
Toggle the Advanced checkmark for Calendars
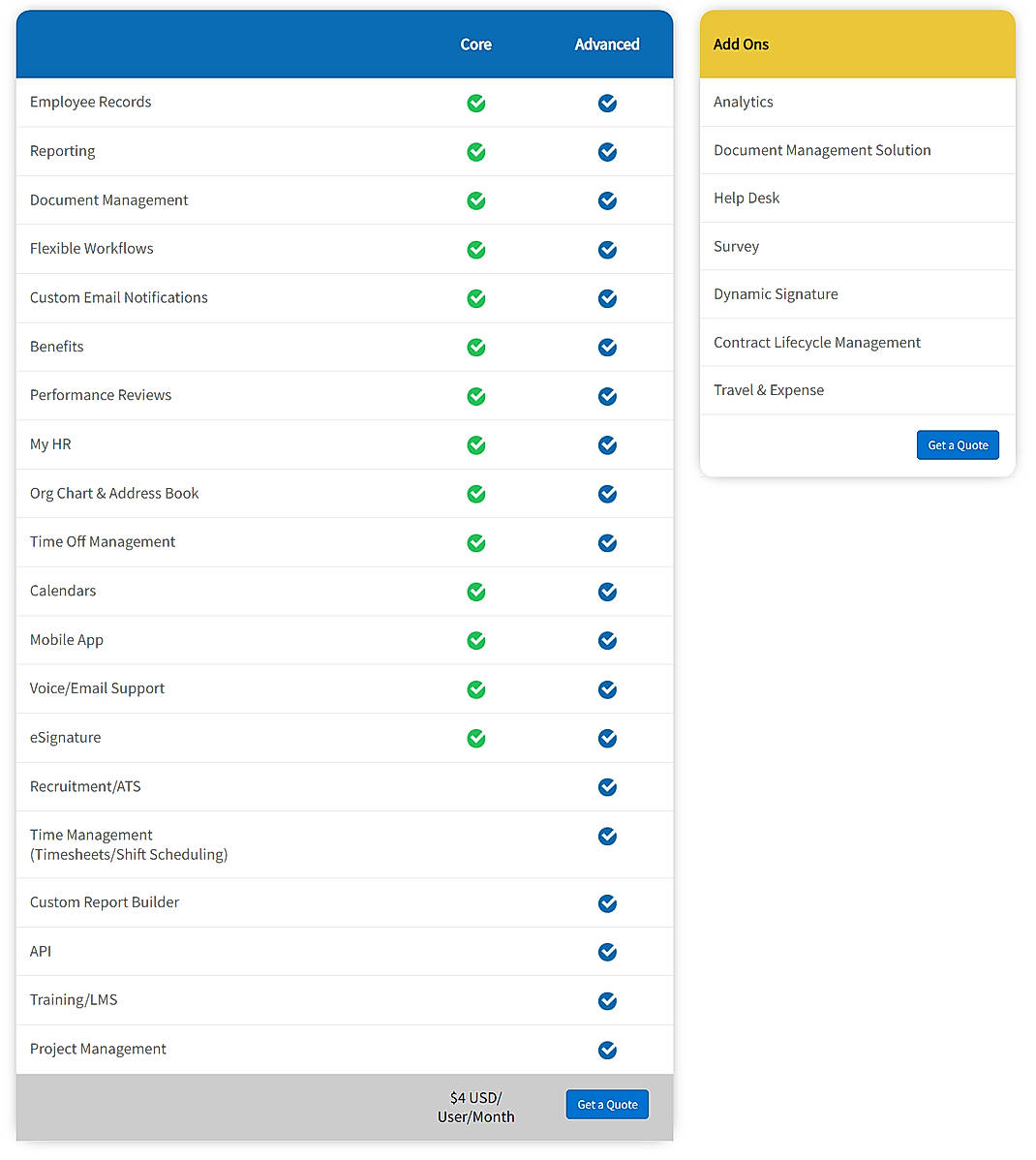coord(607,592)
